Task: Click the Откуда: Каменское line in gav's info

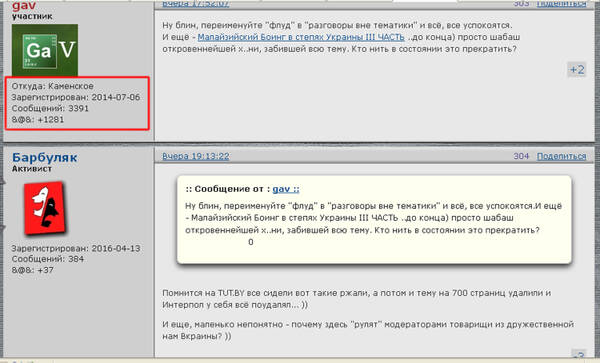Action: tap(52, 86)
